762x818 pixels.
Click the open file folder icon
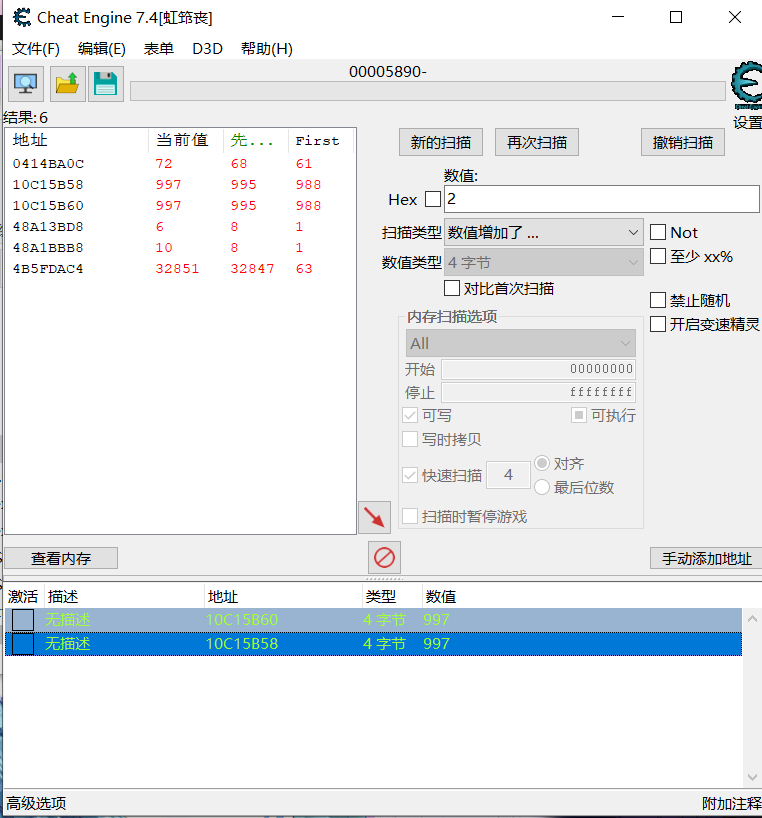coord(67,84)
